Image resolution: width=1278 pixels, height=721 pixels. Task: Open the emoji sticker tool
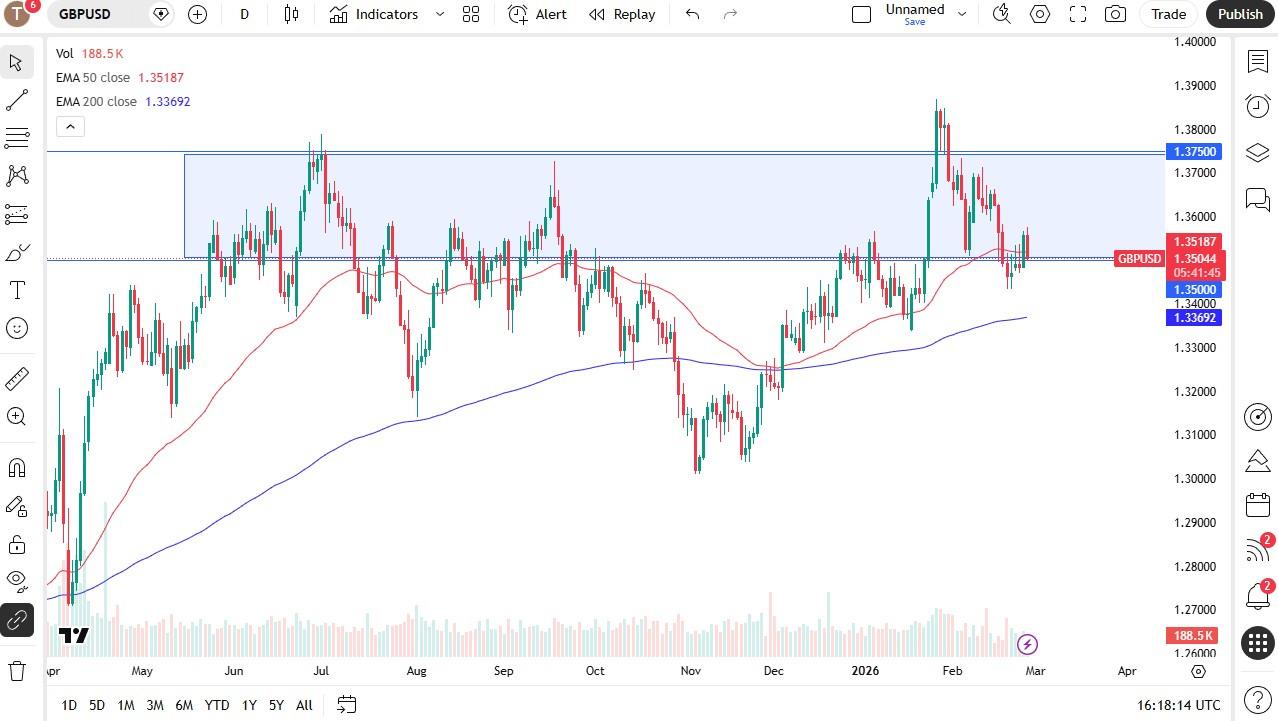pyautogui.click(x=16, y=328)
